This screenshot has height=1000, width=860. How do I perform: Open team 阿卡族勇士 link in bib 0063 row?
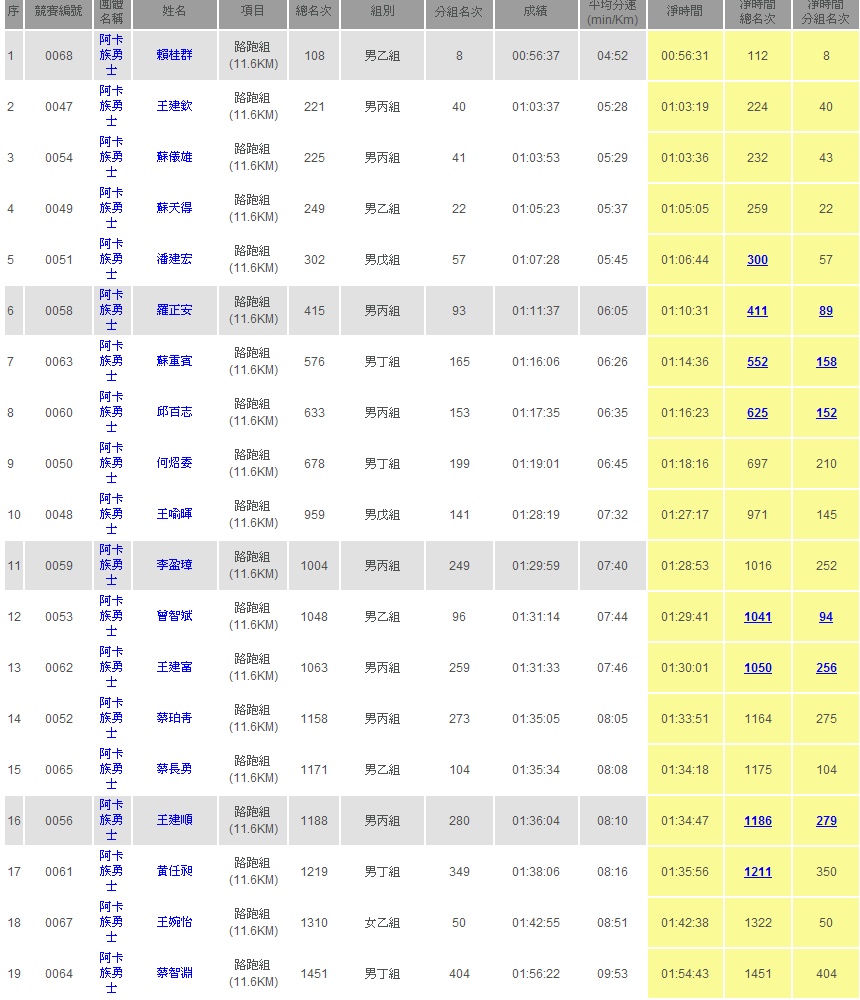click(x=112, y=361)
